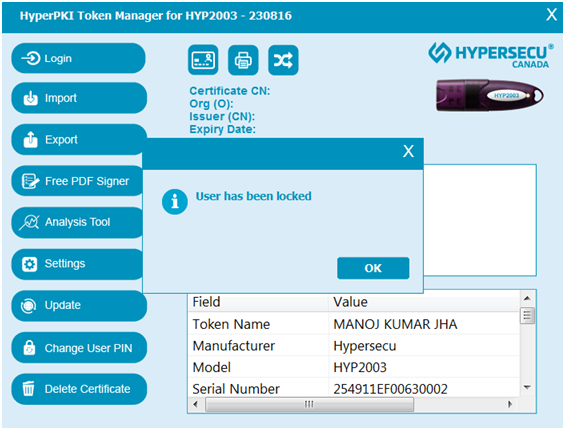
Task: Click the certificate ID card icon
Action: 203,60
